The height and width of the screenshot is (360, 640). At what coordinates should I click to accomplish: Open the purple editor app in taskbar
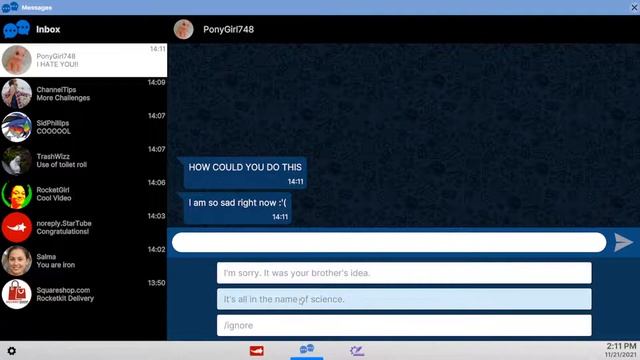point(357,351)
